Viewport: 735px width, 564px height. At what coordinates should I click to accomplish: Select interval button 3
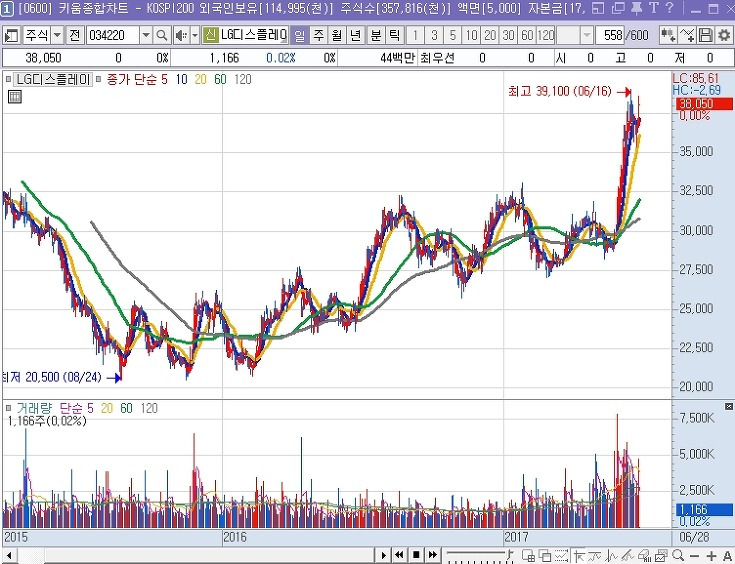coord(434,35)
